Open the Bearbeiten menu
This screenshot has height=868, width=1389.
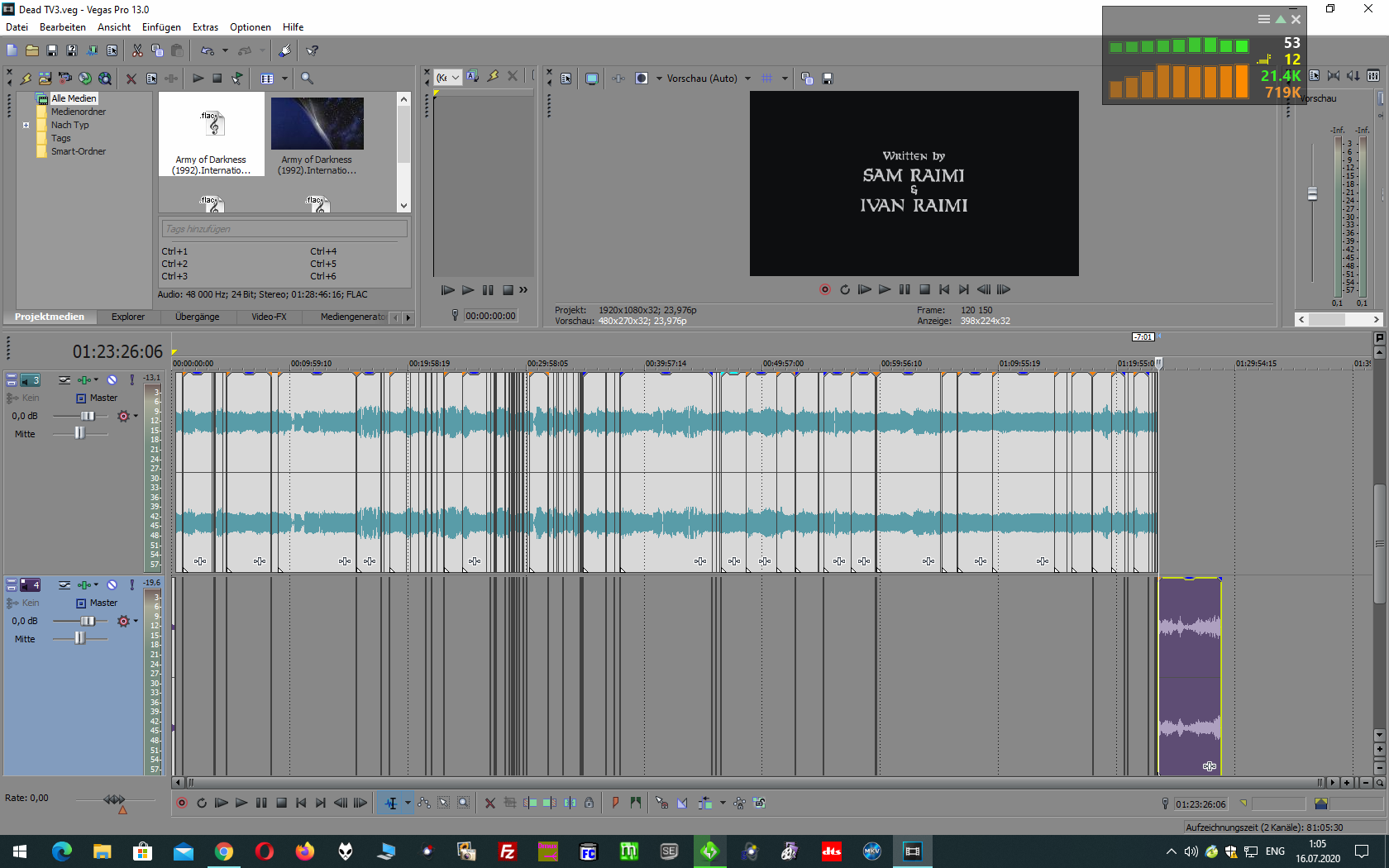(x=62, y=27)
